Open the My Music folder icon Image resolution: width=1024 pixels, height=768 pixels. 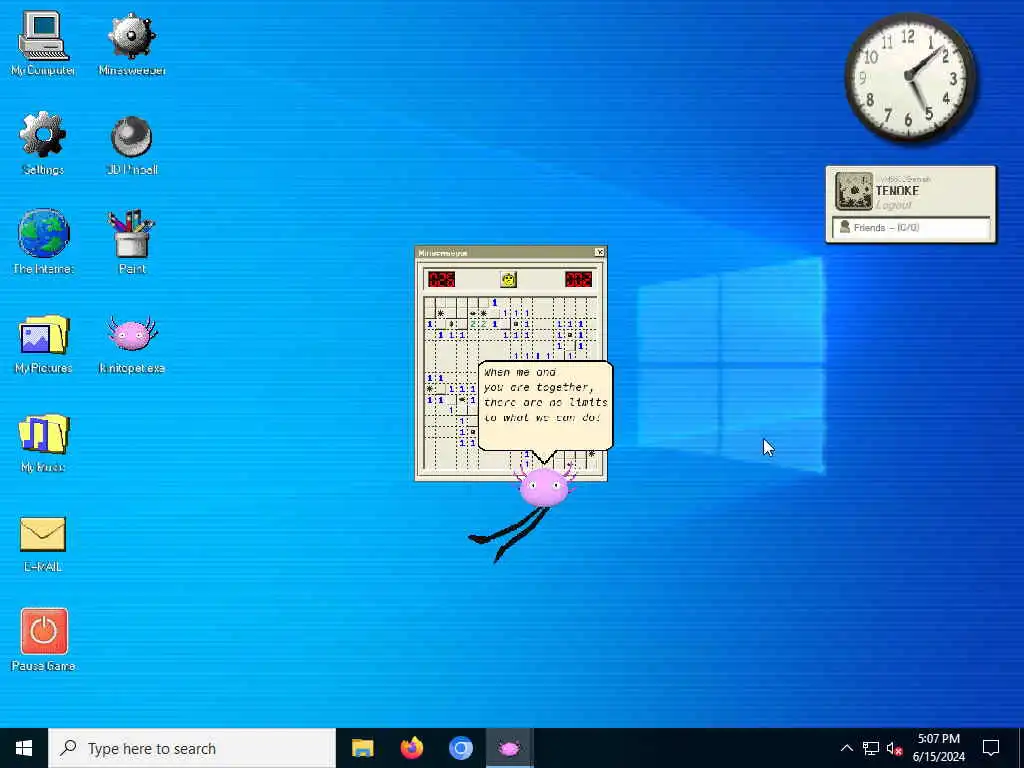[x=43, y=443]
